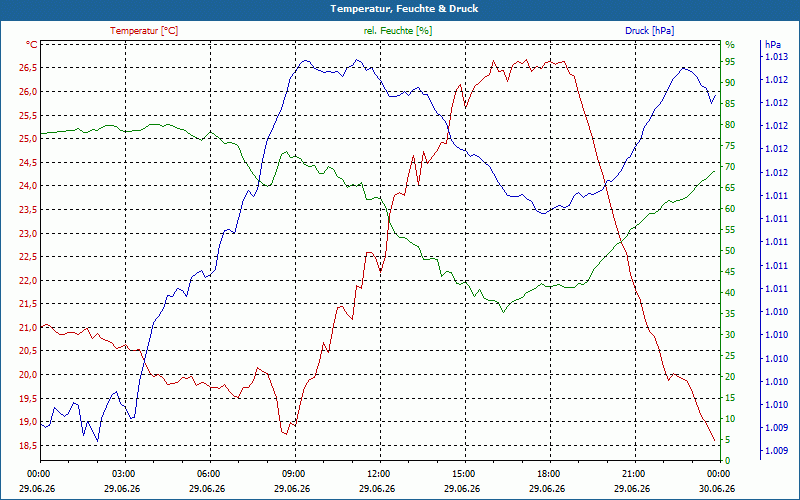Click the 22,0 temperature axis value

coord(29,281)
